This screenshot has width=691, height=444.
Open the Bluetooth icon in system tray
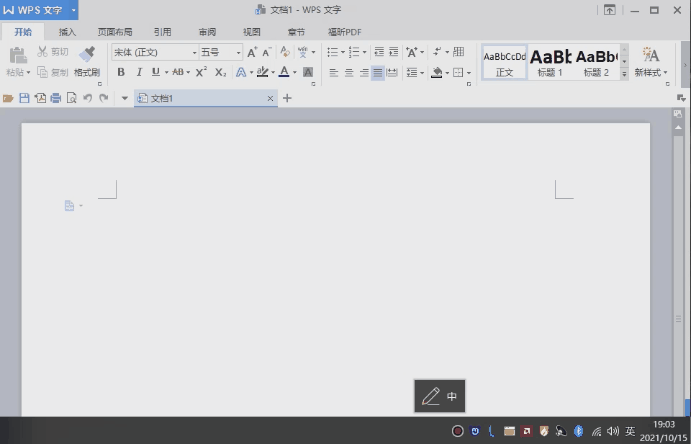coord(578,431)
